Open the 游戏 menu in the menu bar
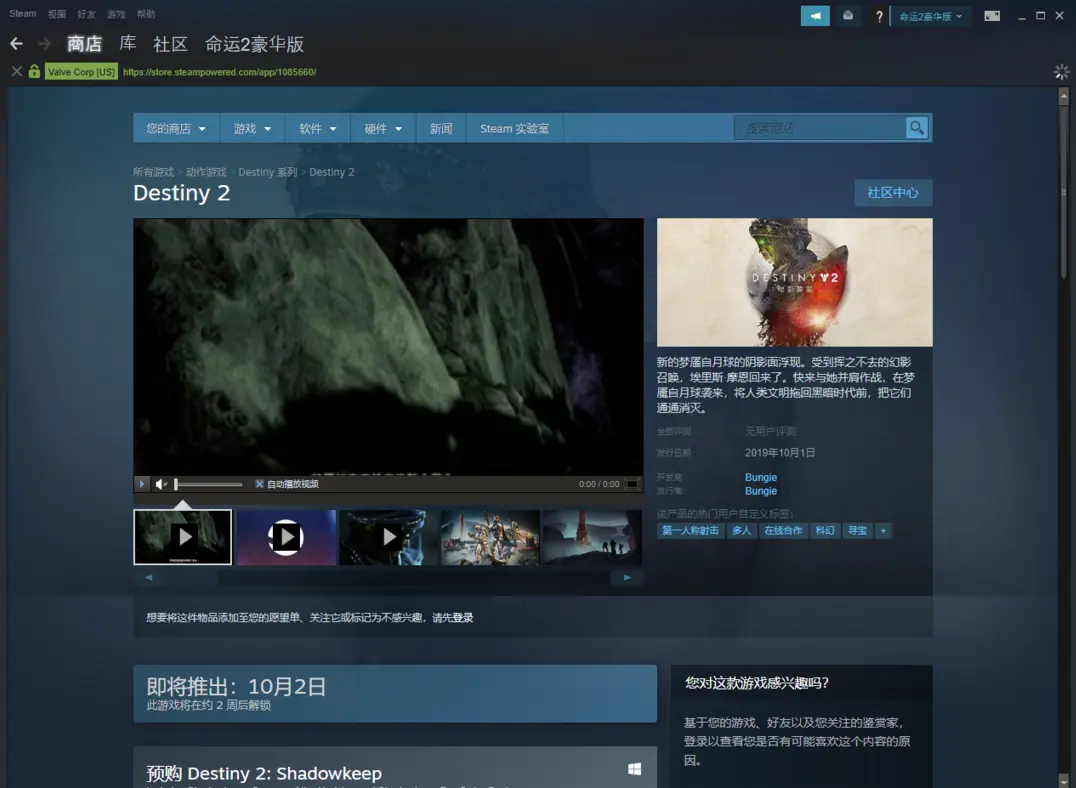The height and width of the screenshot is (788, 1076). pyautogui.click(x=116, y=14)
